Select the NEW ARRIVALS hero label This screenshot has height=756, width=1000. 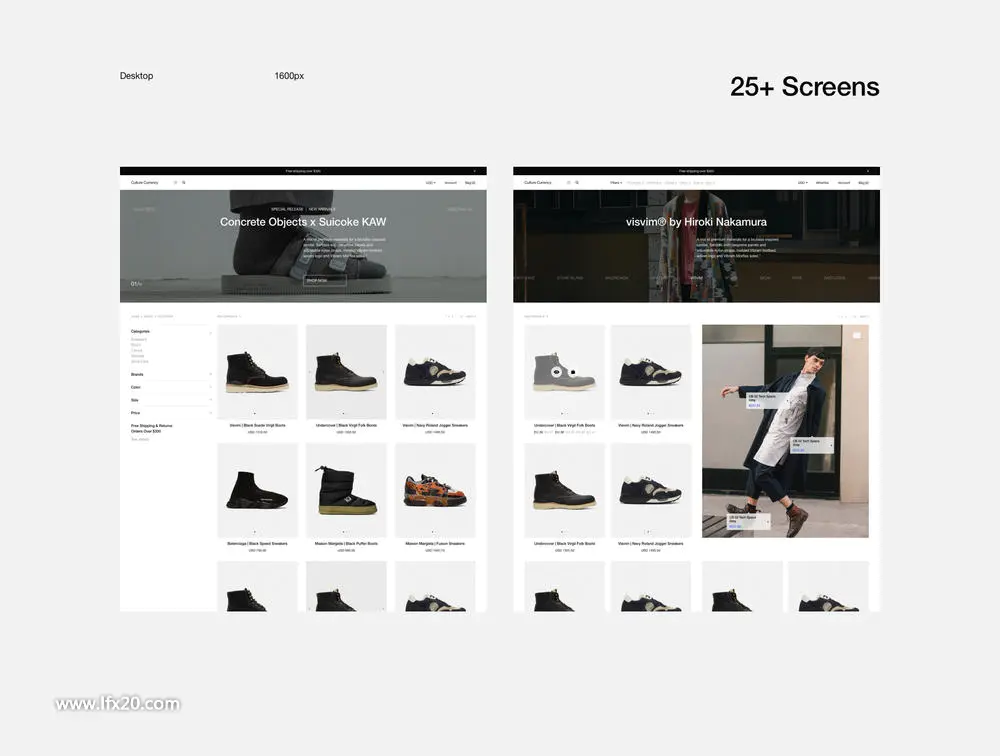[x=322, y=209]
